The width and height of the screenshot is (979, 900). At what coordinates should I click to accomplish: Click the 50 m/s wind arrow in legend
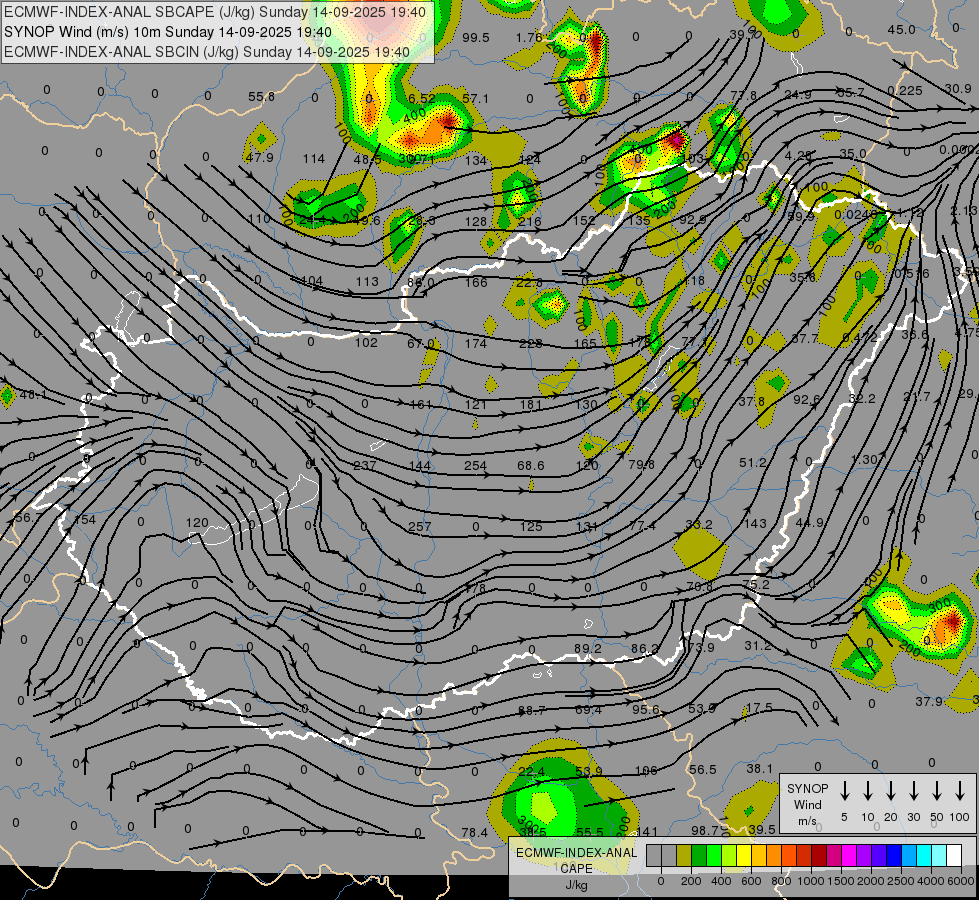(937, 791)
